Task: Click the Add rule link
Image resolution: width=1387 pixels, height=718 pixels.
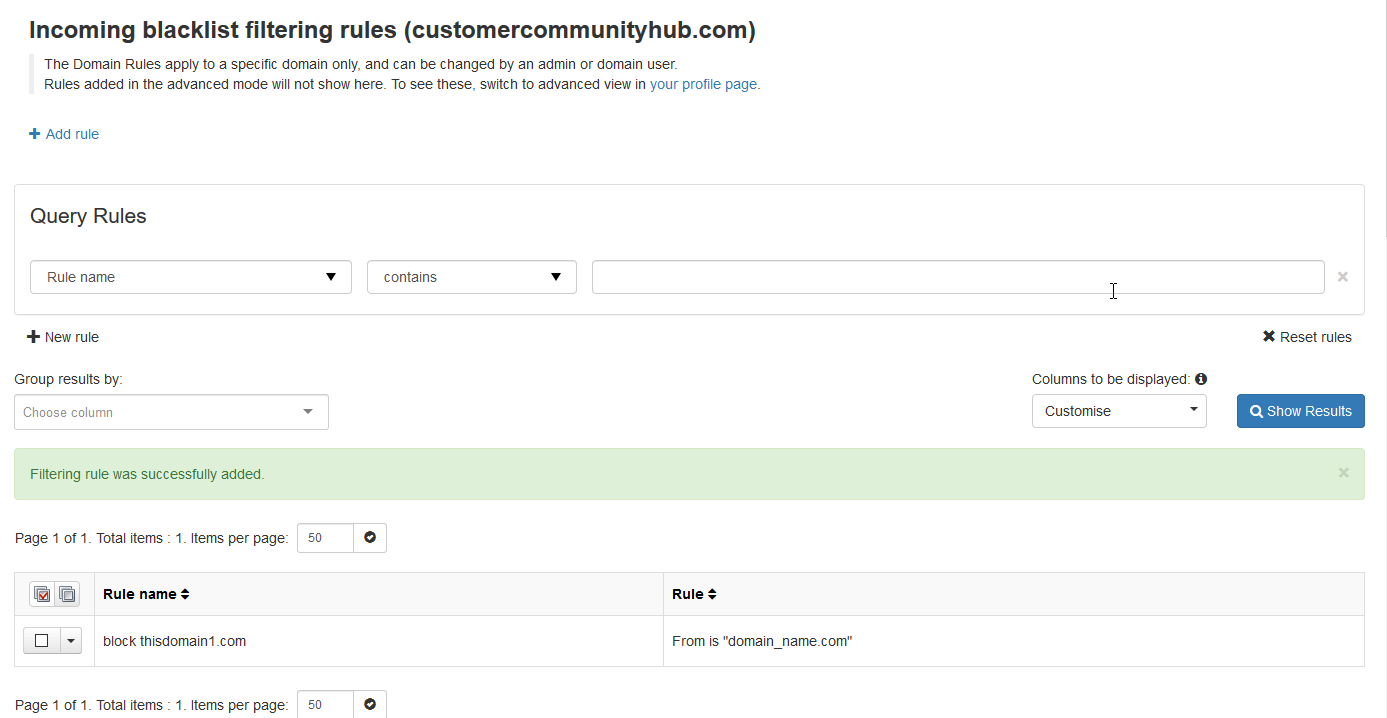Action: point(64,134)
